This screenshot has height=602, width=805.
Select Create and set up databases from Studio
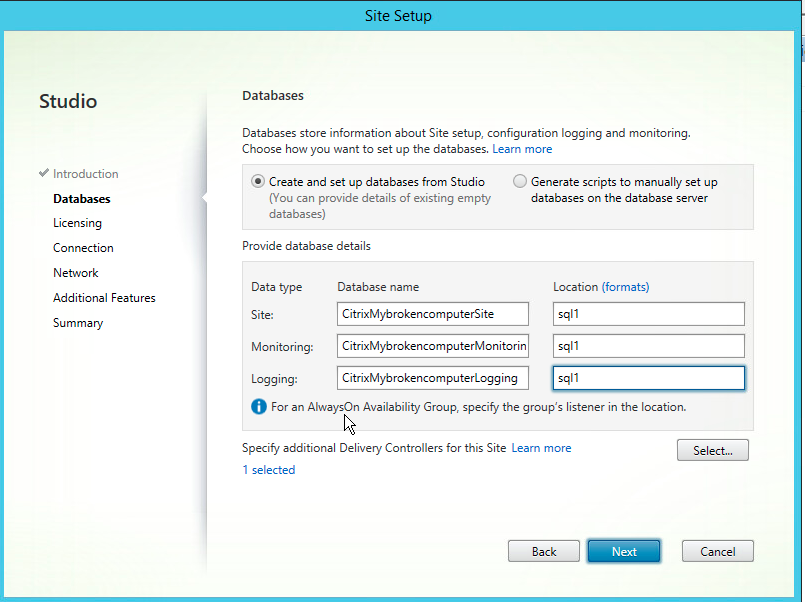tap(259, 182)
